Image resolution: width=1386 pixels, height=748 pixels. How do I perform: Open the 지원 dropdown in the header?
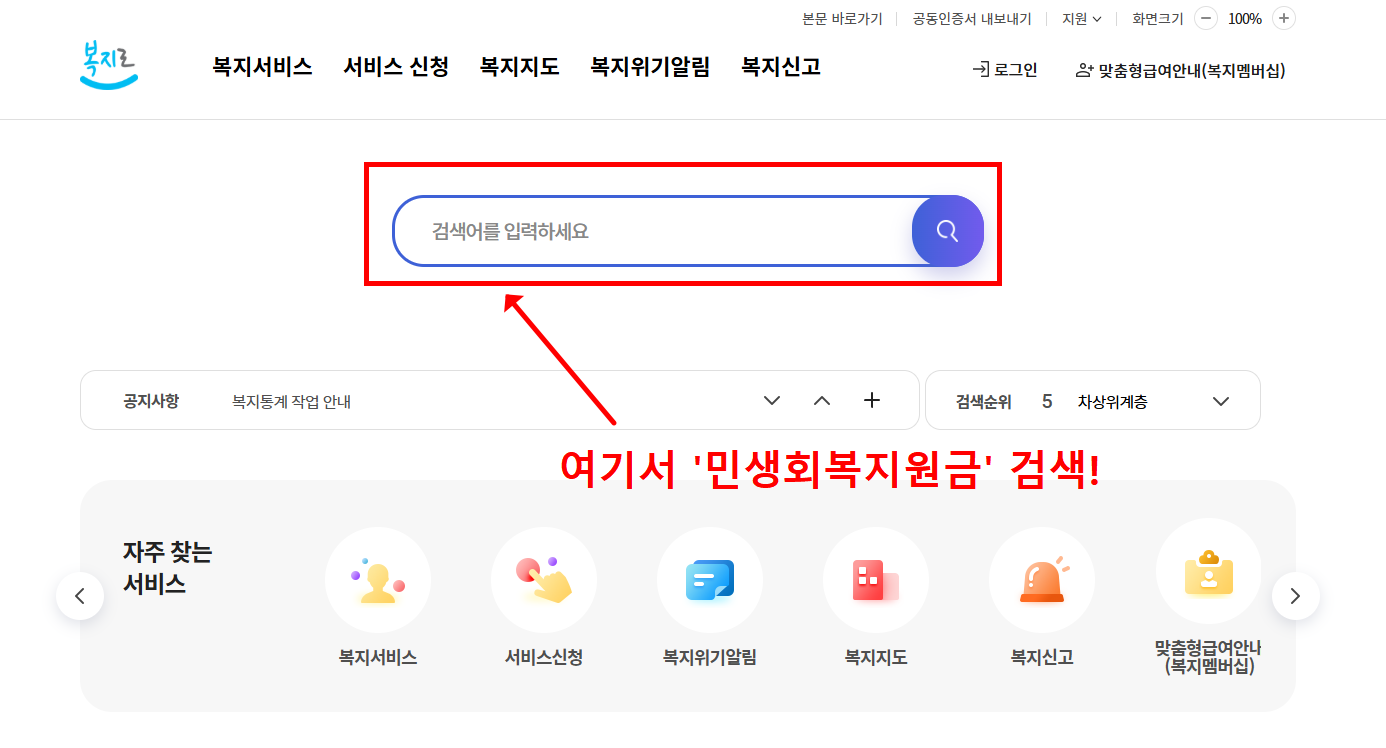click(x=1080, y=18)
